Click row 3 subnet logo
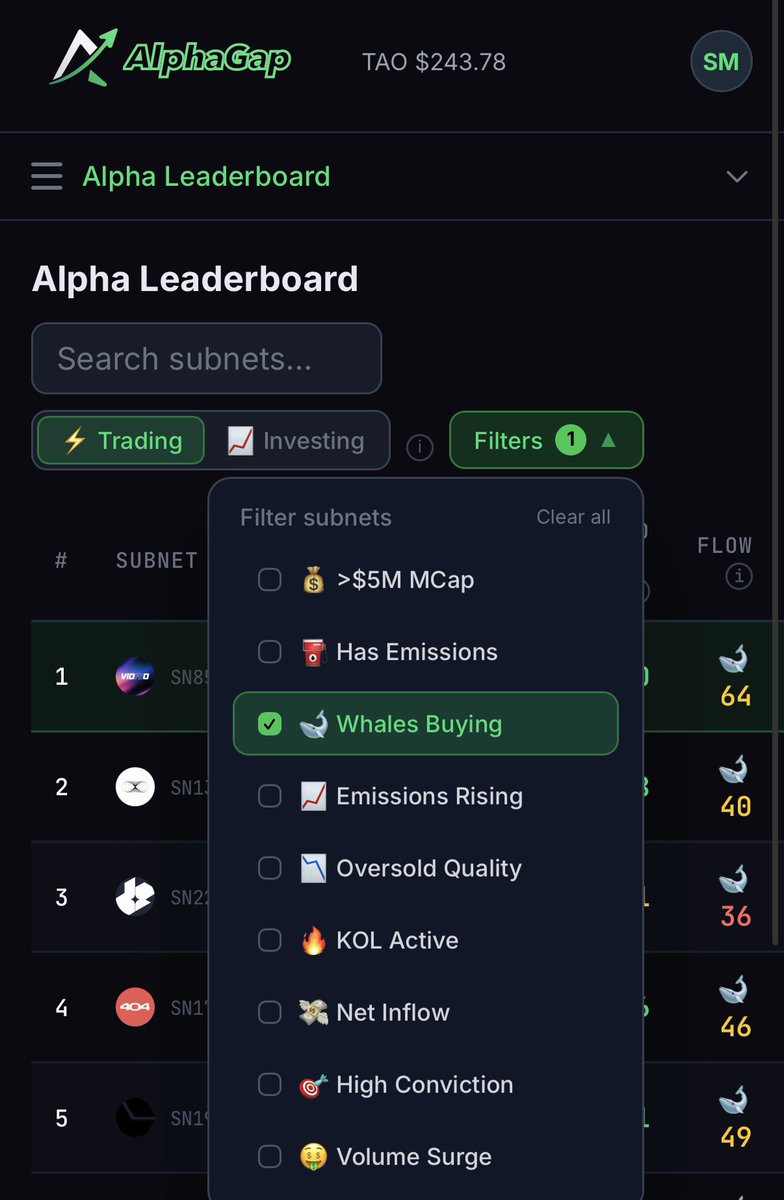 pyautogui.click(x=135, y=897)
